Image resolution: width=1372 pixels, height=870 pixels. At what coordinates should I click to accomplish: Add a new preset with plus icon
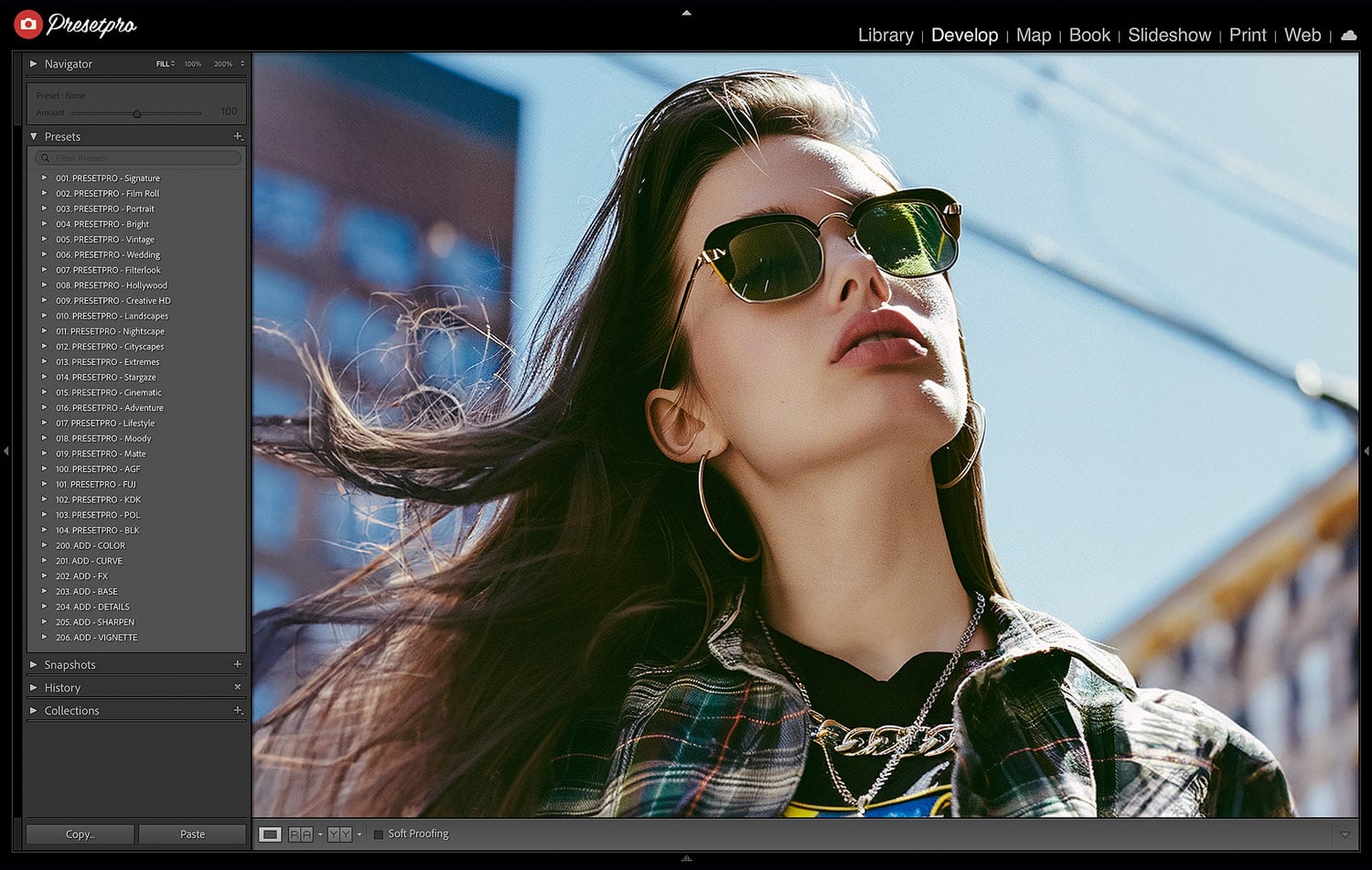point(238,136)
